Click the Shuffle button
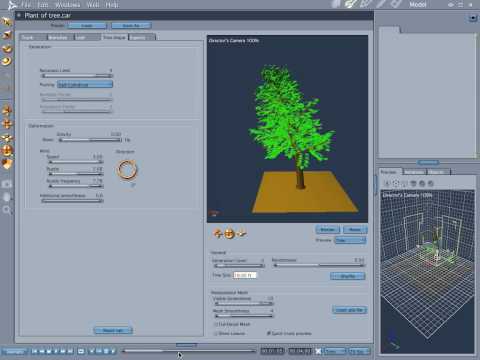 (x=348, y=276)
